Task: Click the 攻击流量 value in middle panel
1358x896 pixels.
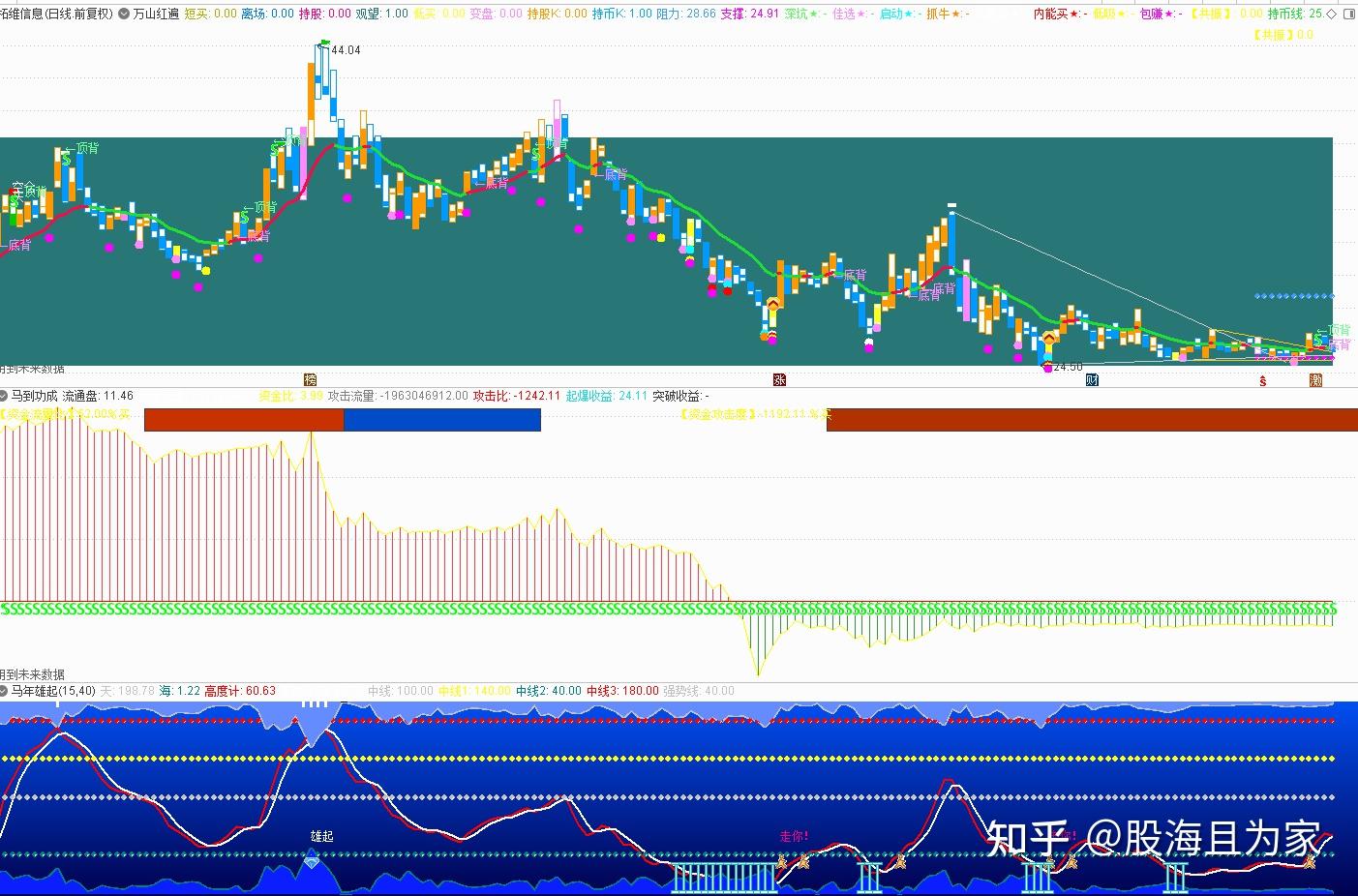Action: [x=398, y=396]
